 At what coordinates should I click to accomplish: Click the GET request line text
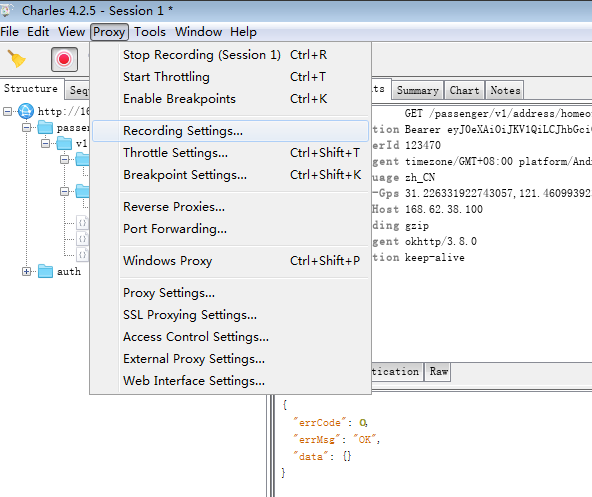point(498,113)
